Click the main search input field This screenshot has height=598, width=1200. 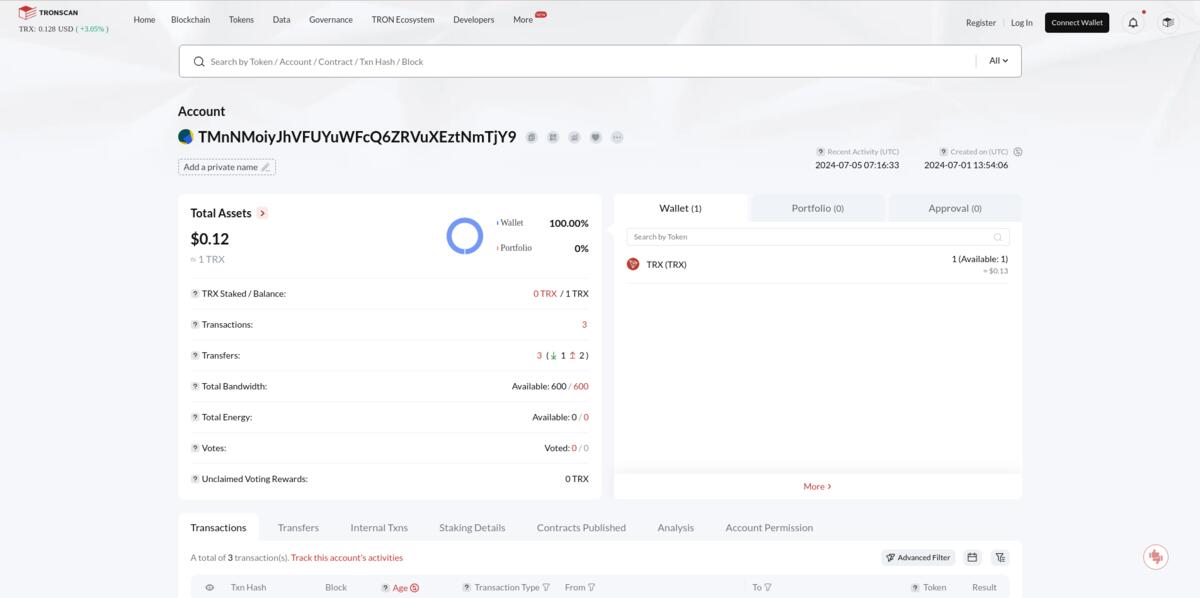(x=590, y=61)
